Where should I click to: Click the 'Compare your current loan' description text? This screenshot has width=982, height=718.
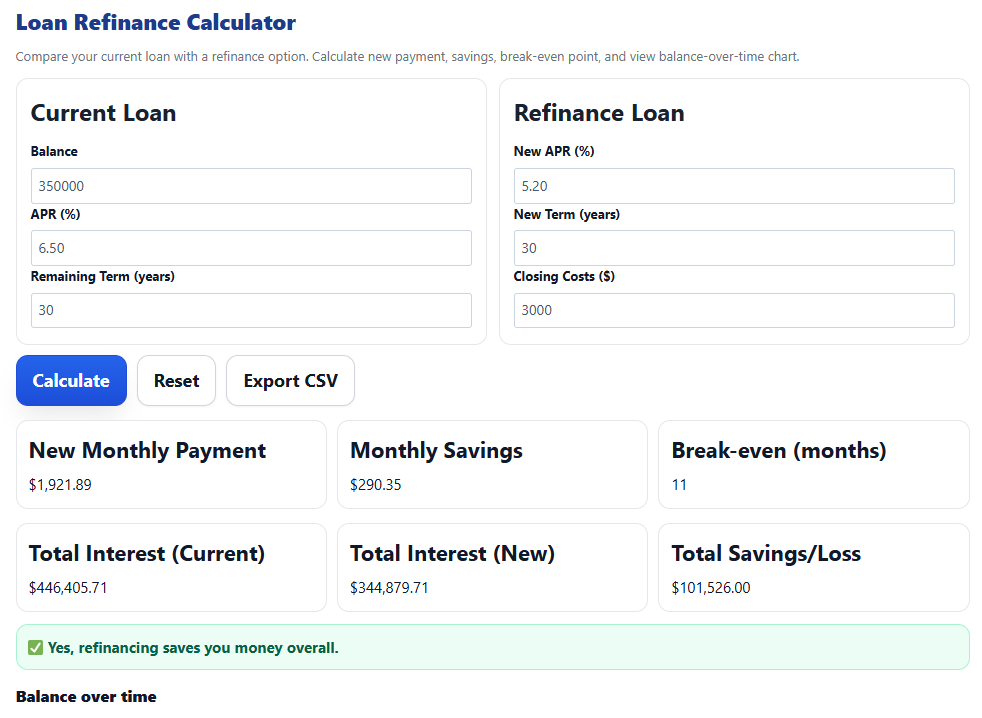pyautogui.click(x=407, y=56)
